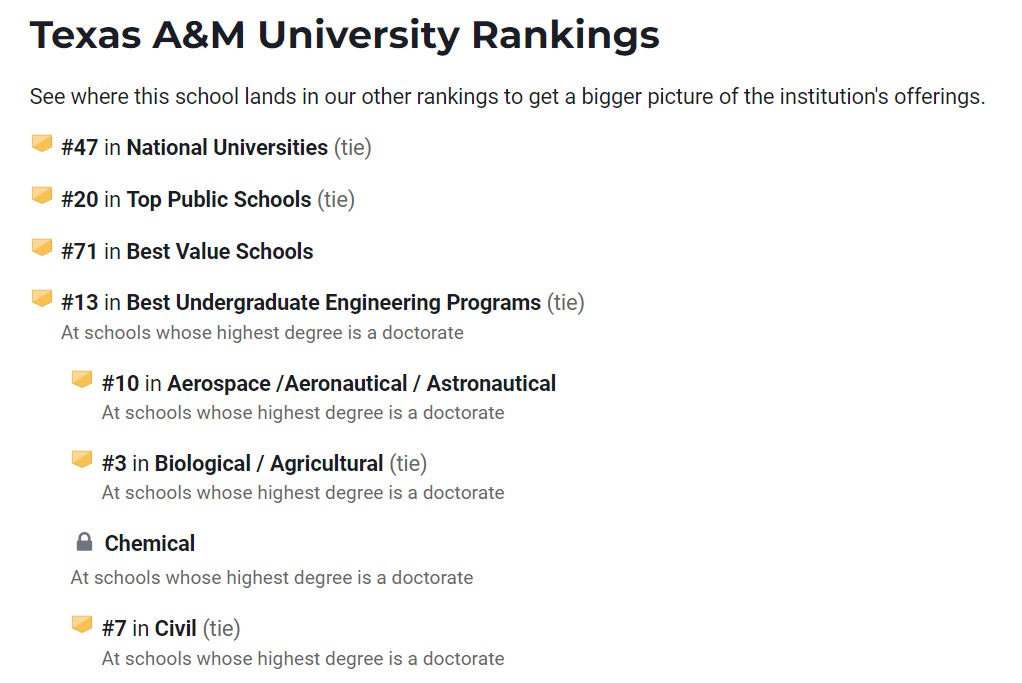
Task: Open the Top Public Schools ranking link
Action: [218, 200]
